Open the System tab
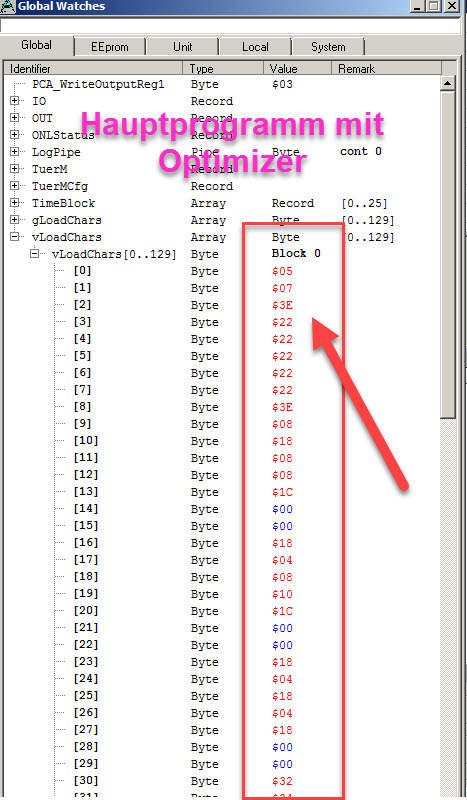Viewport: 467px width, 800px height. pyautogui.click(x=328, y=47)
